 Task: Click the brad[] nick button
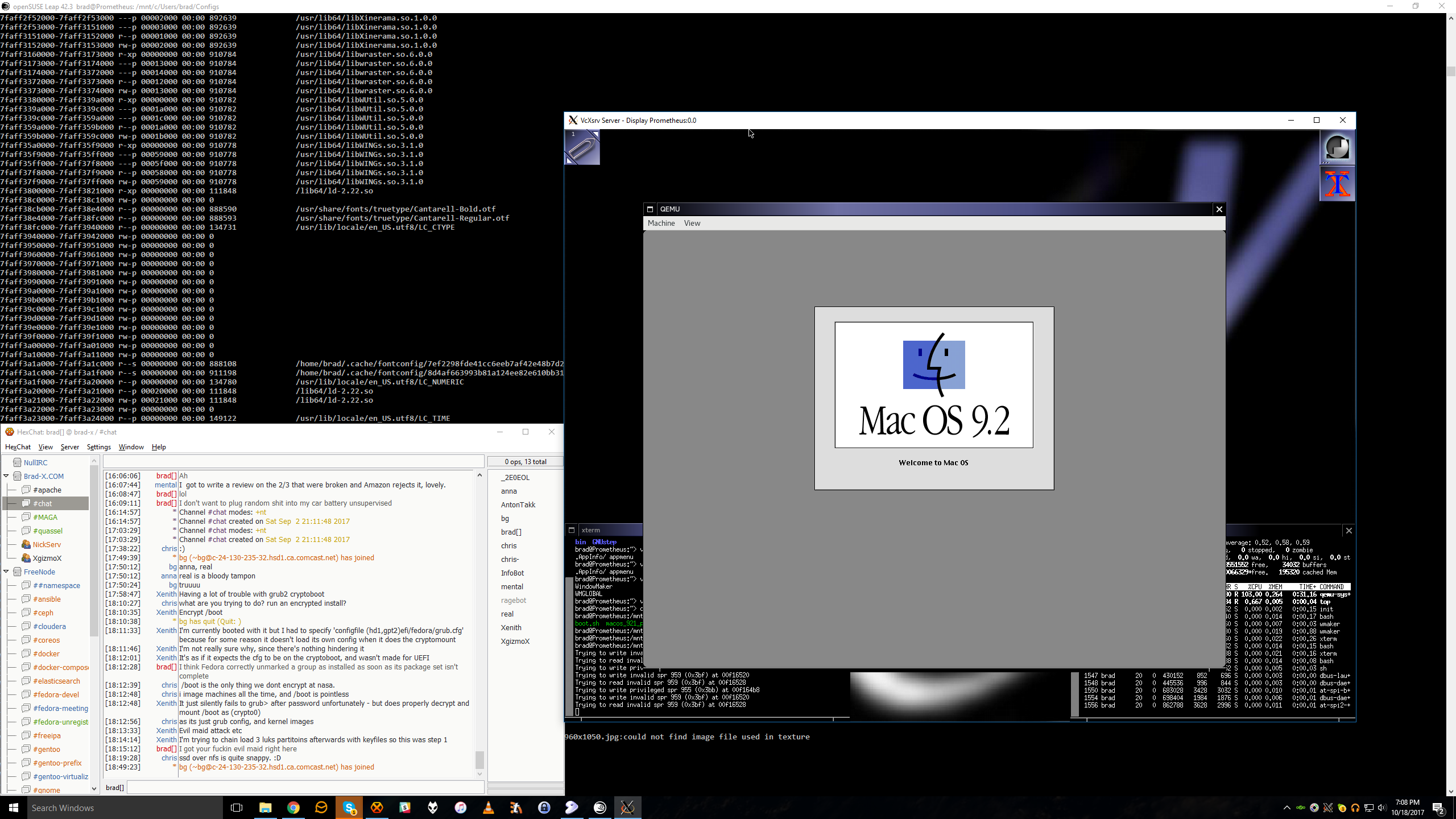click(114, 787)
